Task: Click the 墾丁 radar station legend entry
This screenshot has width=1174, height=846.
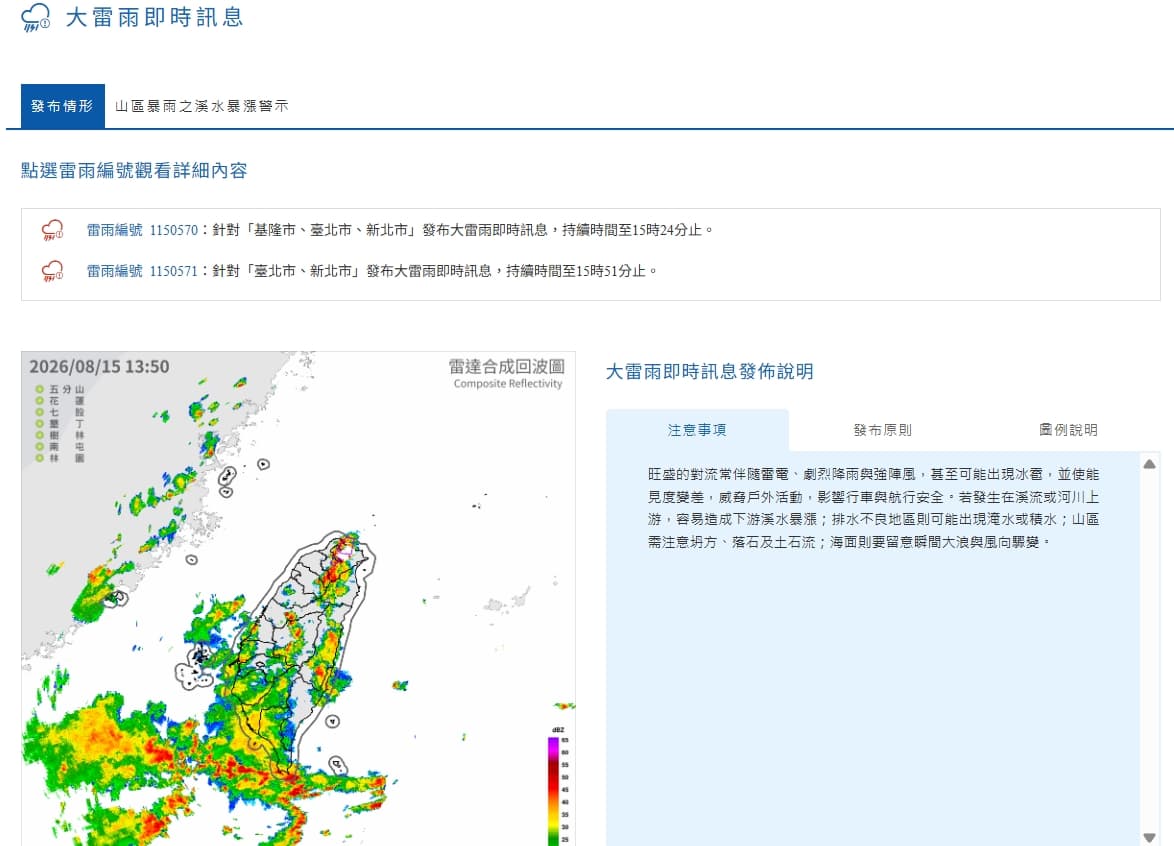Action: coord(60,424)
